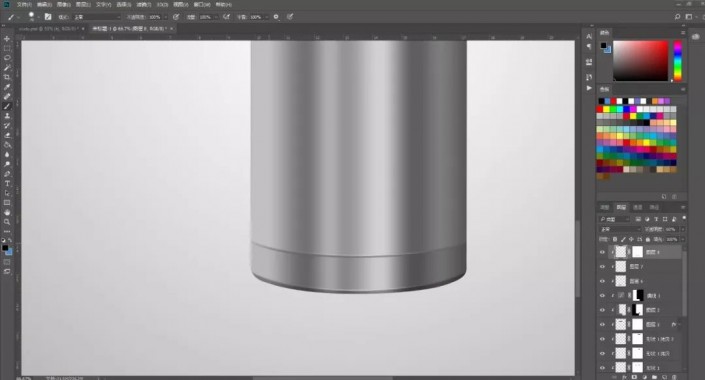Pick a hue on the color slider
The height and width of the screenshot is (380, 705).
tap(678, 61)
